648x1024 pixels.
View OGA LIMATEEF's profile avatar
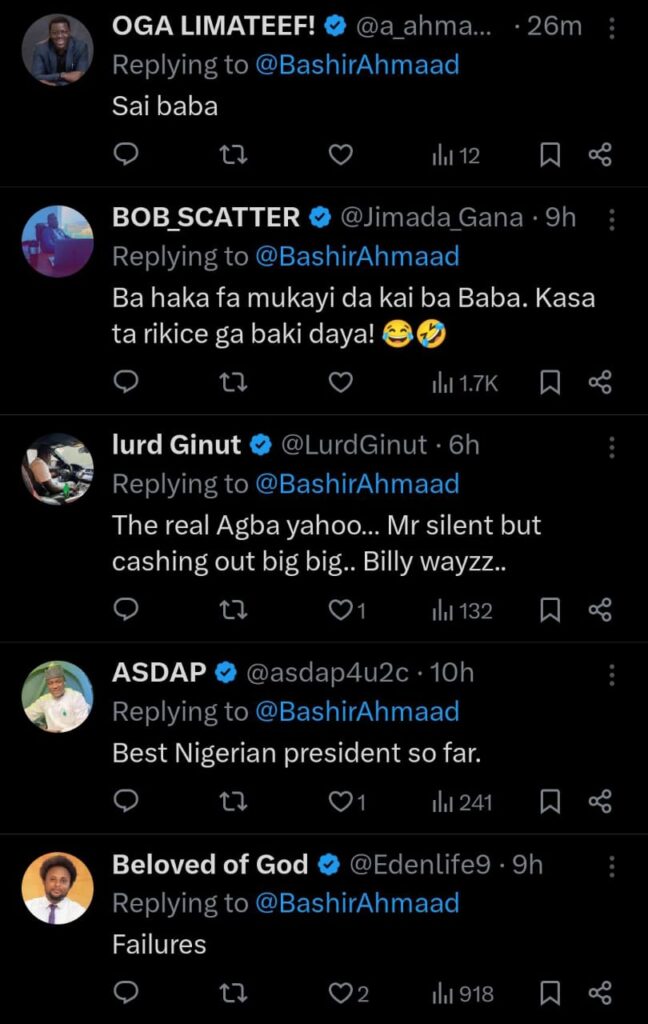pos(57,50)
